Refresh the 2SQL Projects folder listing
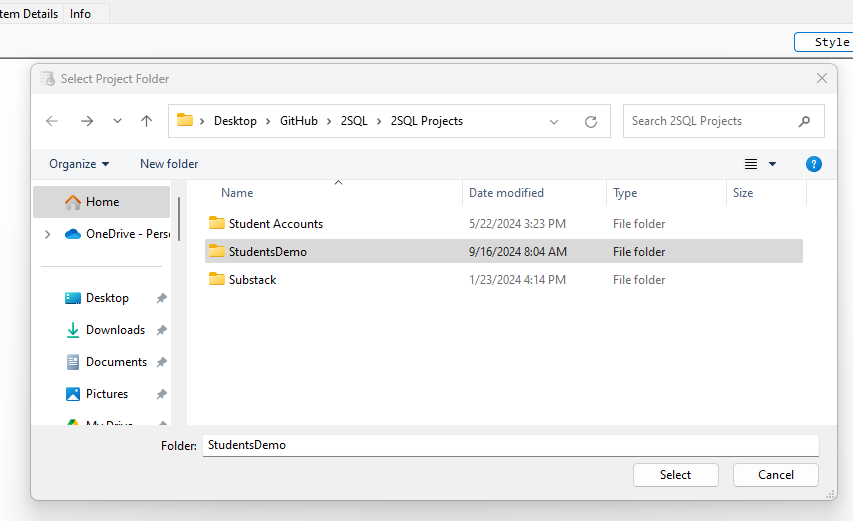 591,121
